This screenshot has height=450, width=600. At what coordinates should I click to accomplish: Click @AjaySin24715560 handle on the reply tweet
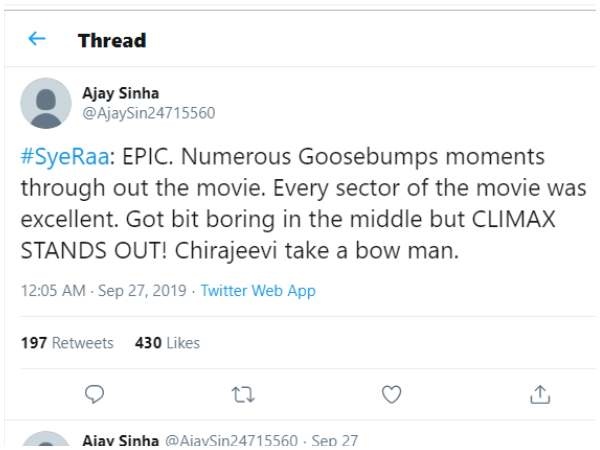click(231, 440)
